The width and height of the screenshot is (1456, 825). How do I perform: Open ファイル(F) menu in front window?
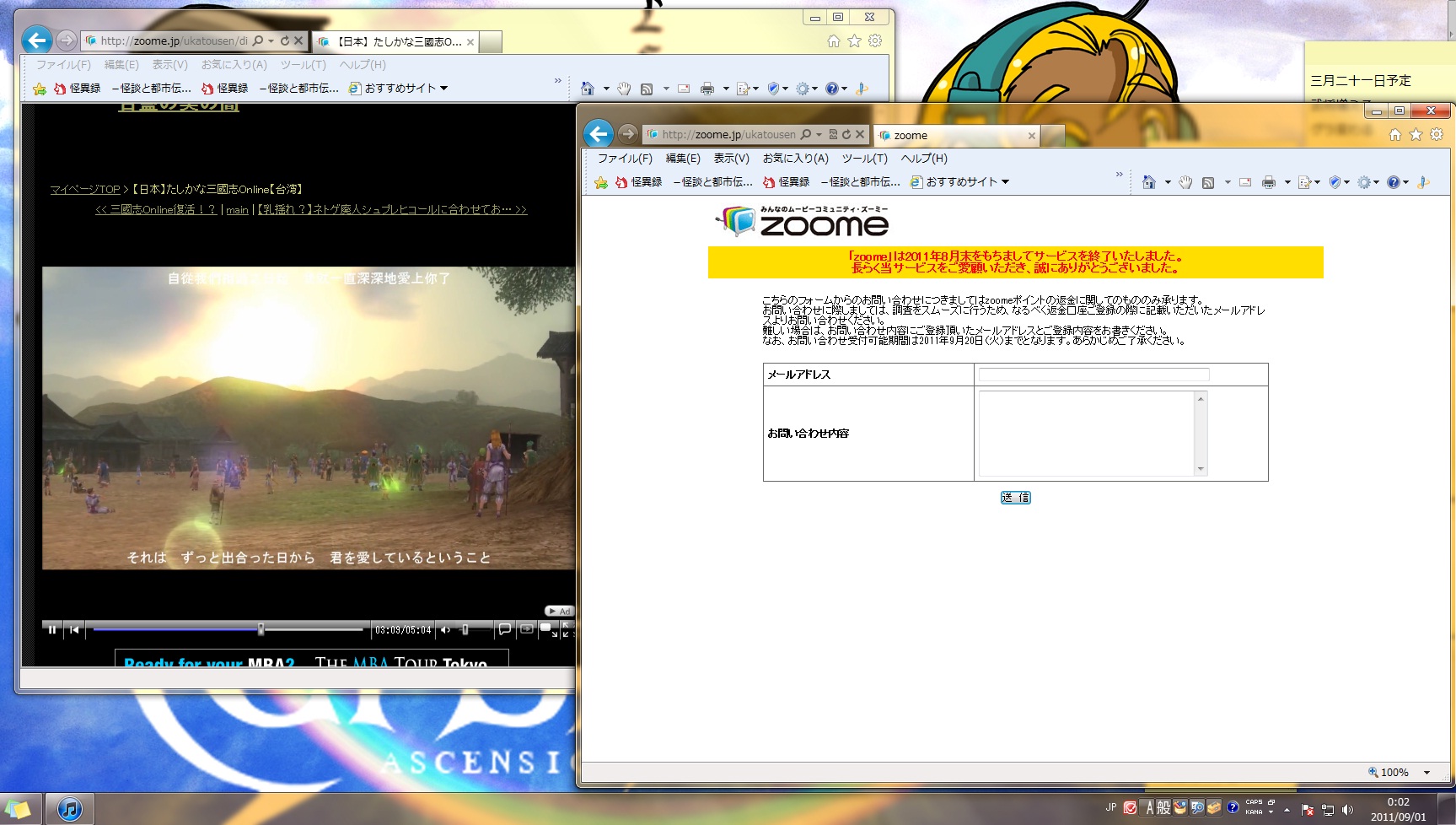(x=625, y=159)
